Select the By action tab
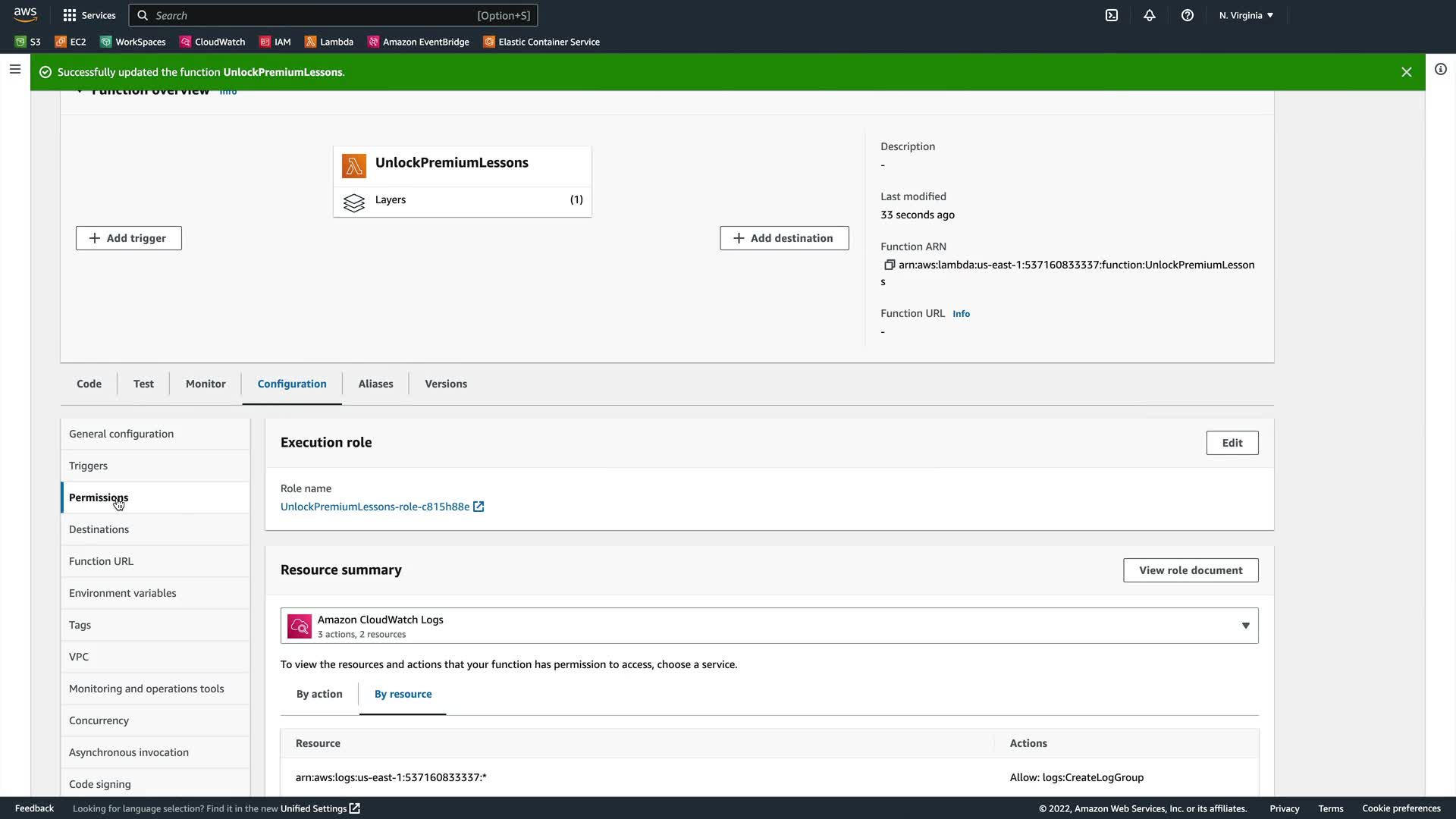The image size is (1456, 819). tap(319, 694)
